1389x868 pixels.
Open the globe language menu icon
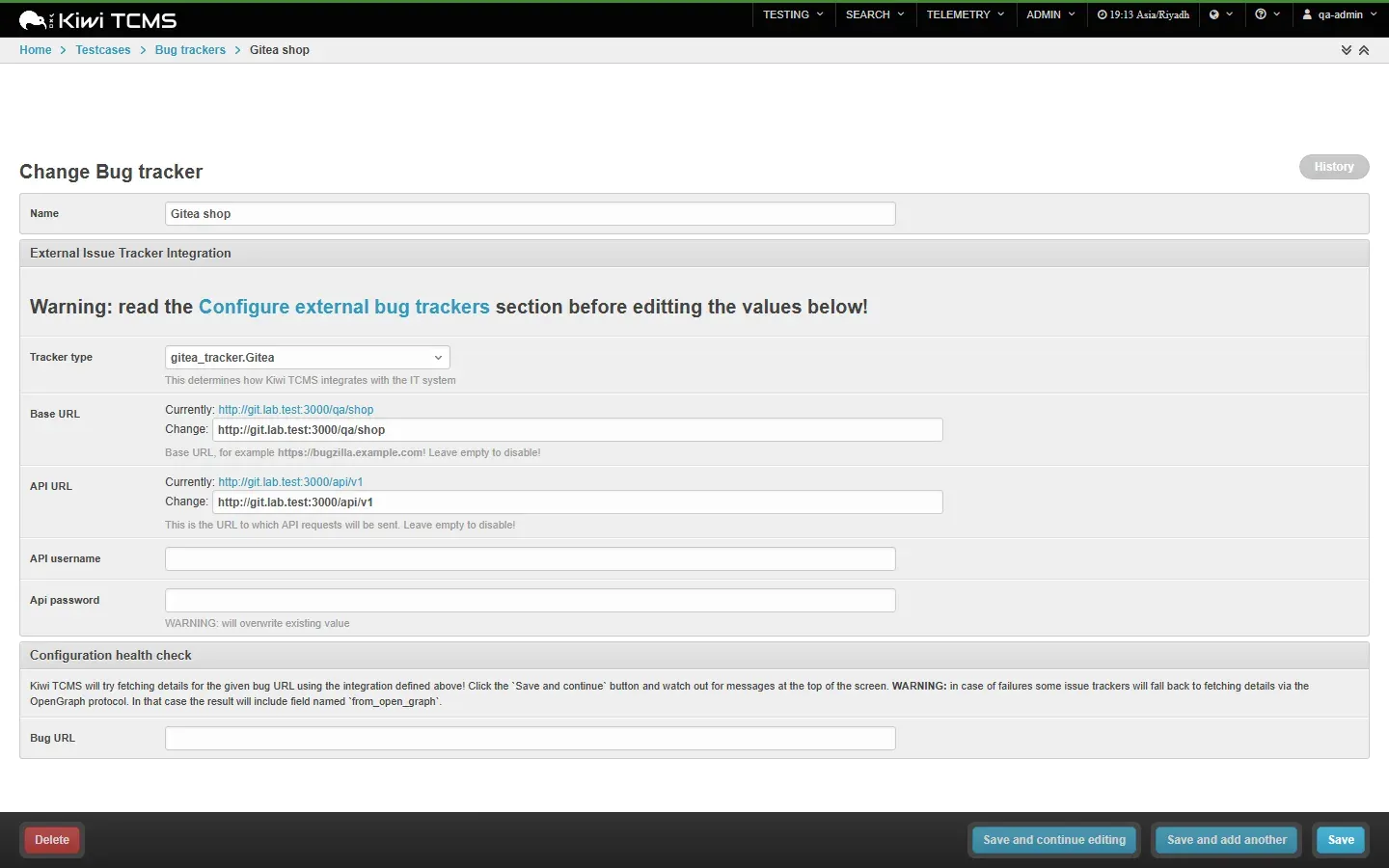click(x=1221, y=14)
